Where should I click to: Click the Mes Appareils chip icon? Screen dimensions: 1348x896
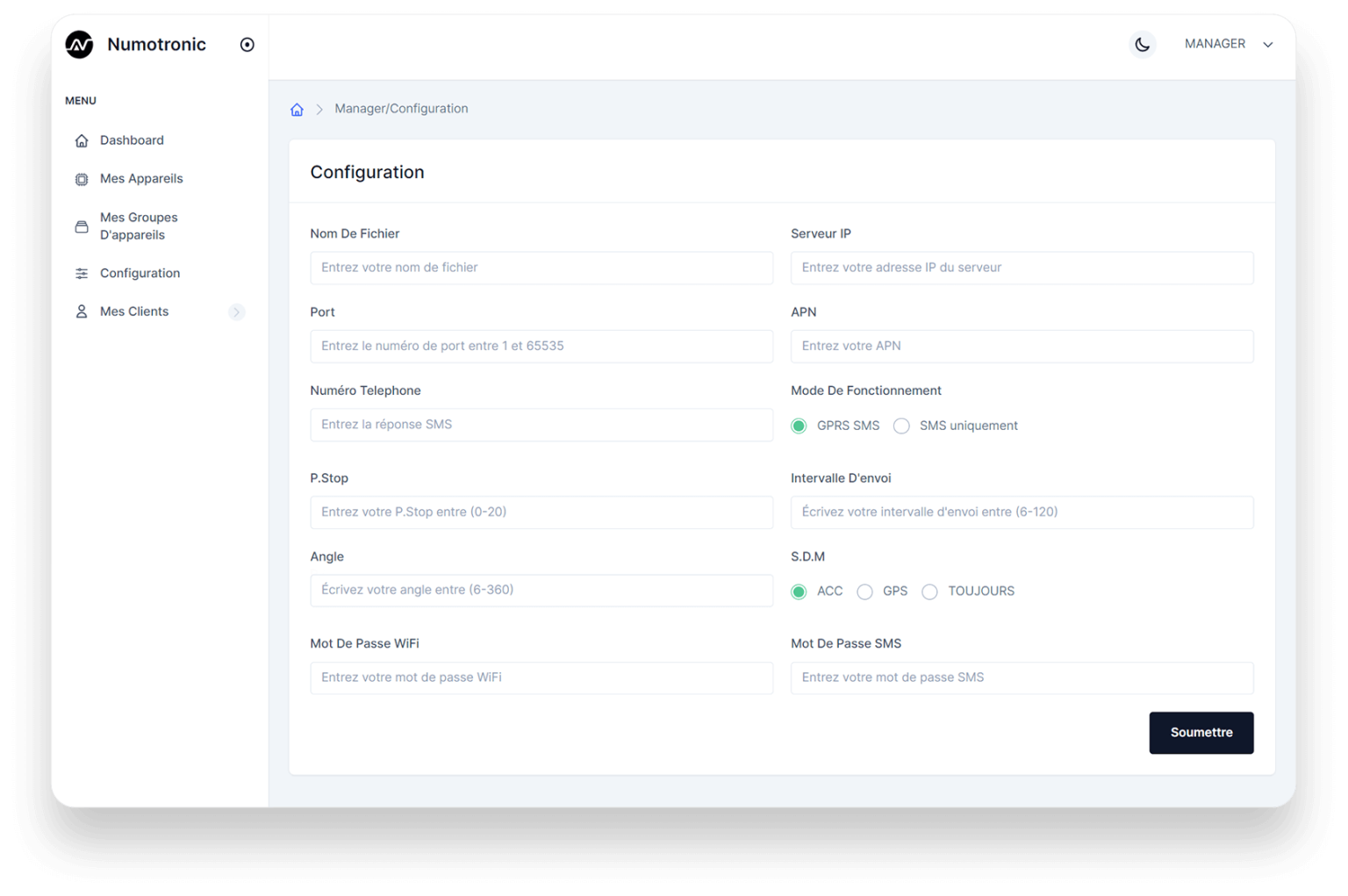82,179
